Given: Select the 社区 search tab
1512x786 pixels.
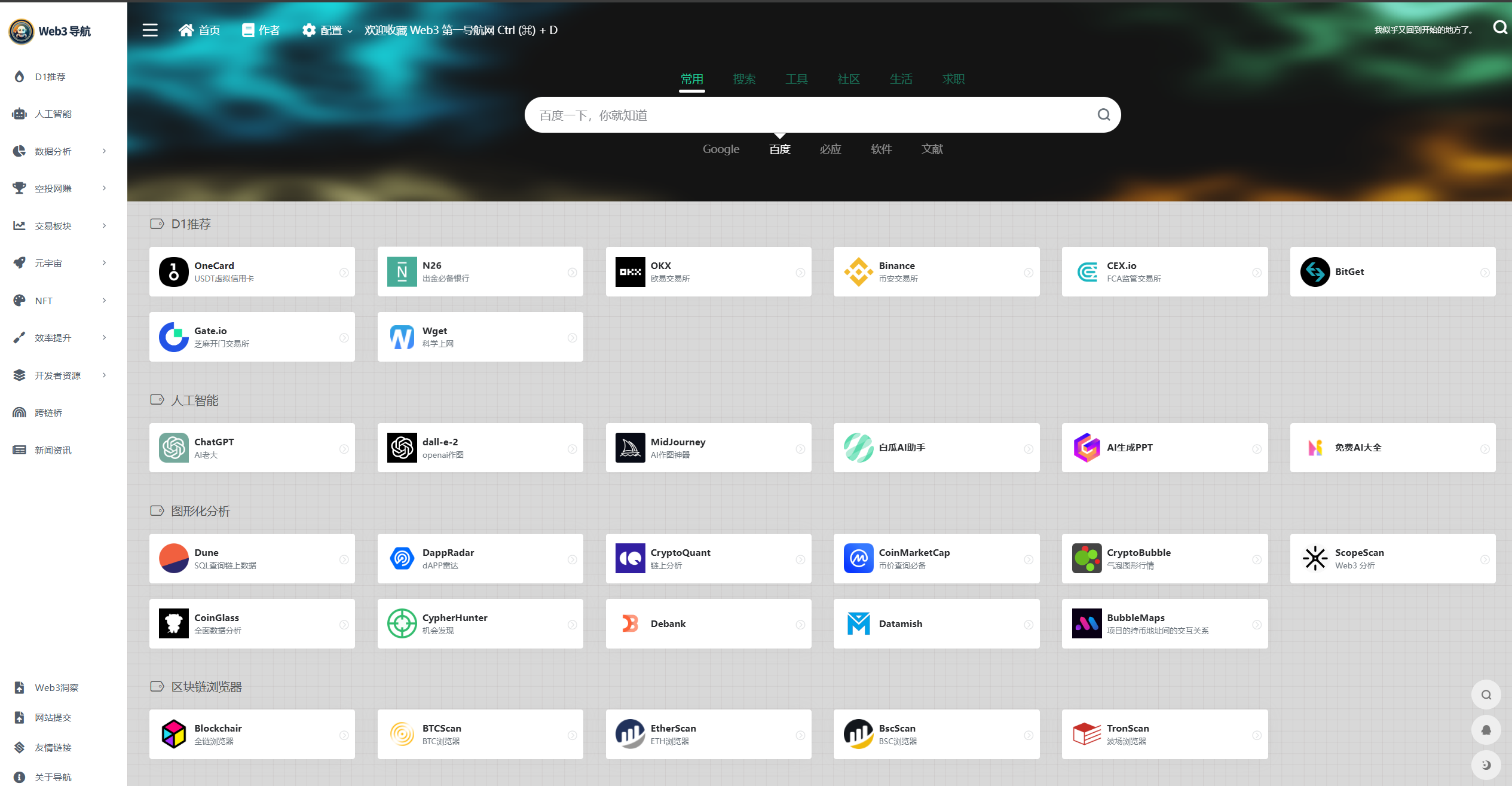Looking at the screenshot, I should [848, 79].
